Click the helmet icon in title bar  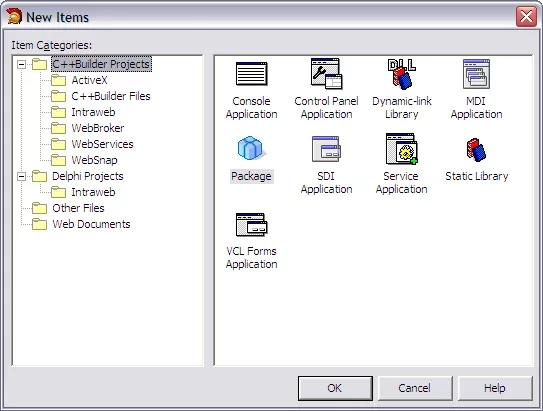point(14,16)
